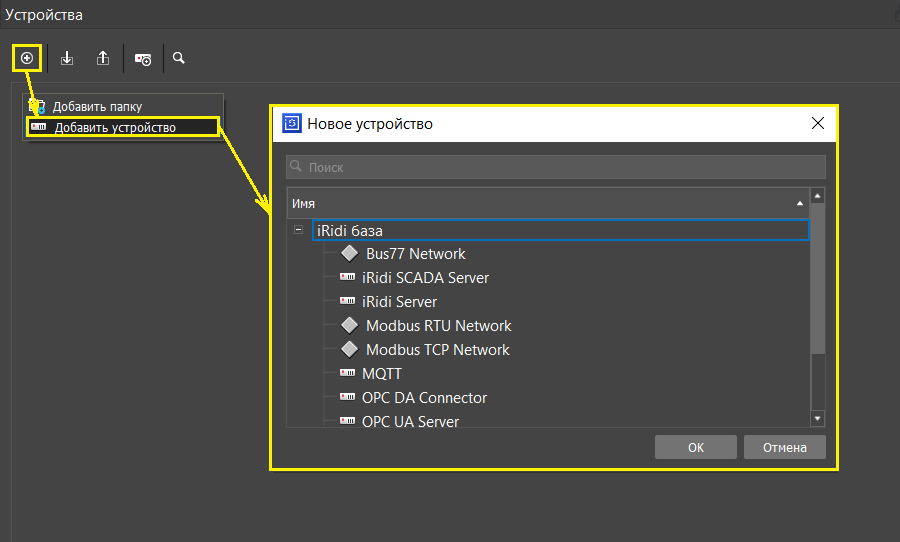Choose Добавить устройство from the menu
Image resolution: width=900 pixels, height=542 pixels.
[114, 127]
